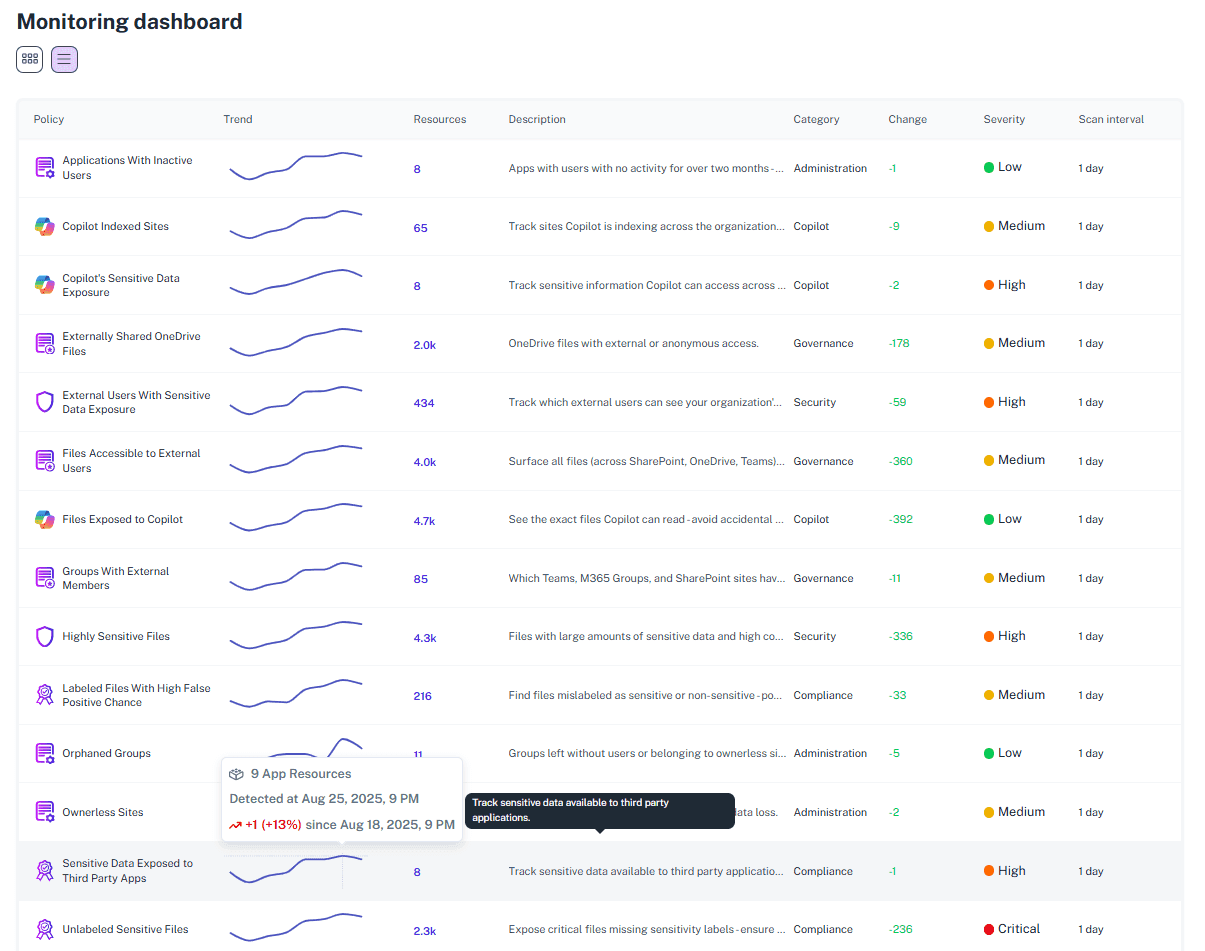Switch to the grid view layout
1205x951 pixels.
point(29,59)
